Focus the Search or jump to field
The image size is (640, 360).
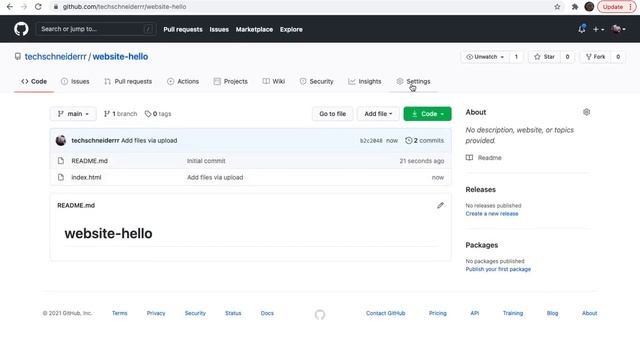coord(96,29)
